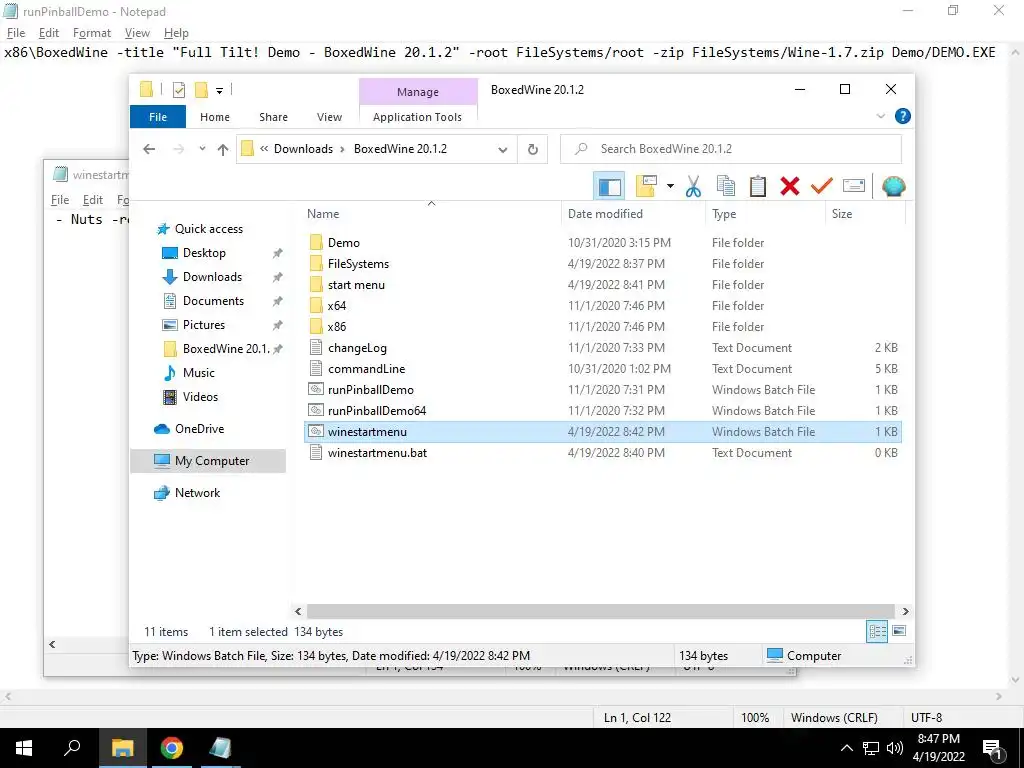Viewport: 1024px width, 768px height.
Task: Switch to the Share ribbon tab
Action: point(273,117)
